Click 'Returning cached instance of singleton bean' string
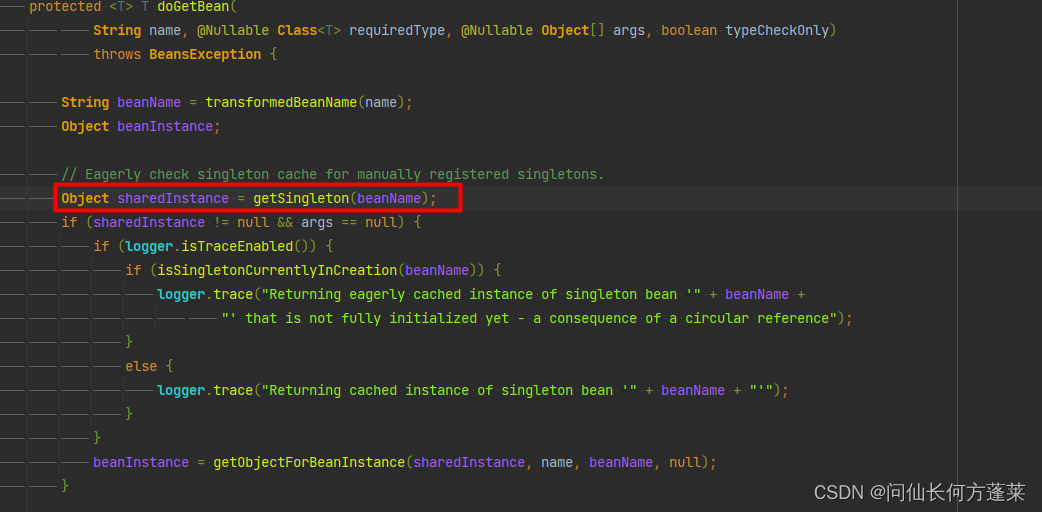This screenshot has width=1042, height=512. click(x=449, y=390)
